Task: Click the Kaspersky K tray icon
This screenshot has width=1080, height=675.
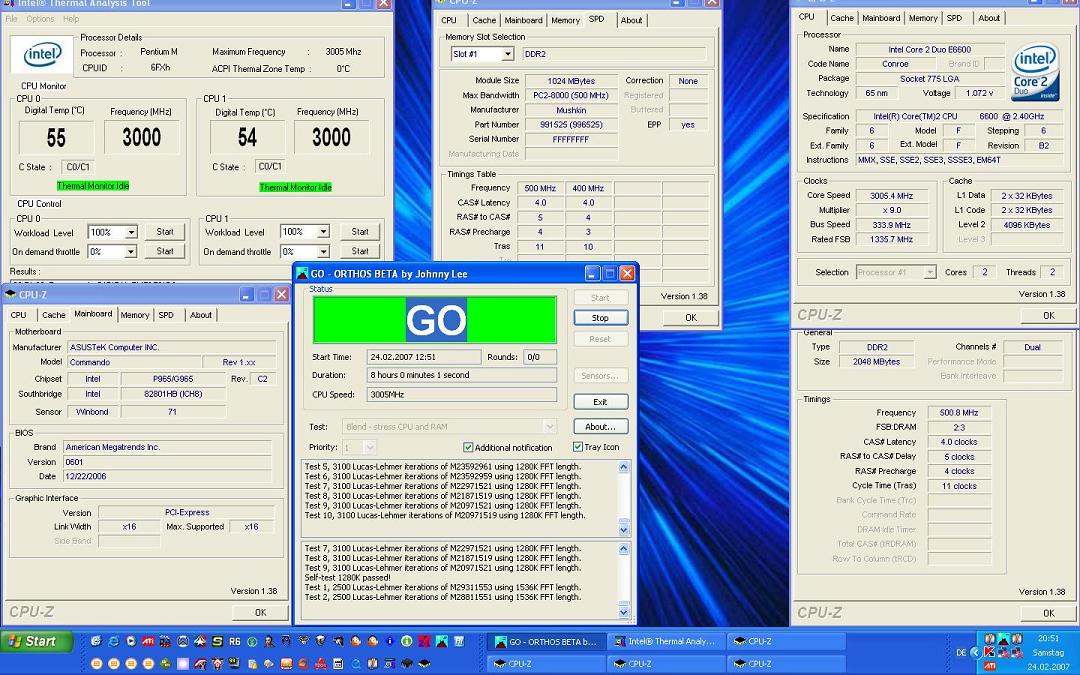Action: click(989, 652)
